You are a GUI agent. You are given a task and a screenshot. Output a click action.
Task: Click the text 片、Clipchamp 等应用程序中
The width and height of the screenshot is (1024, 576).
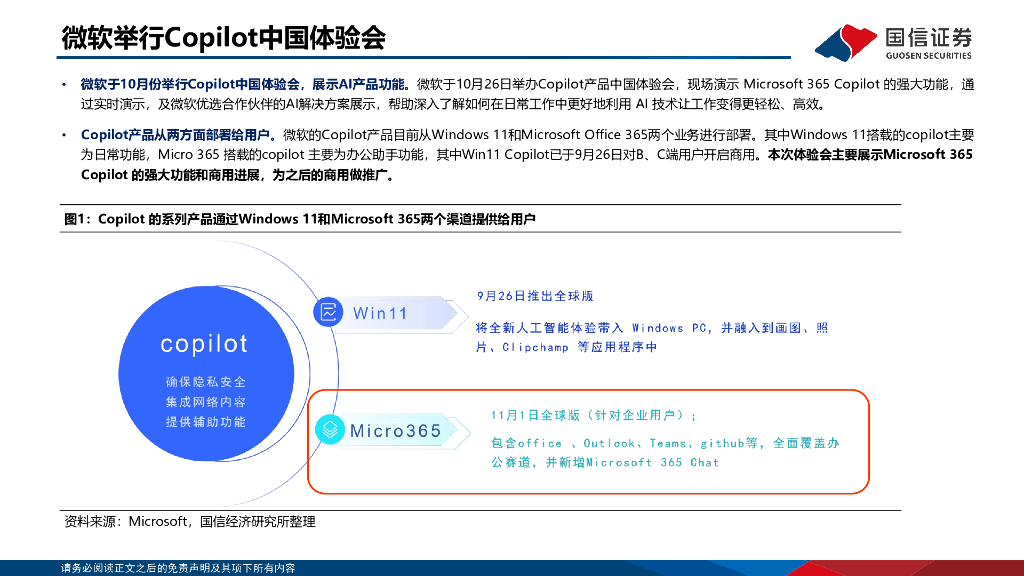point(566,347)
